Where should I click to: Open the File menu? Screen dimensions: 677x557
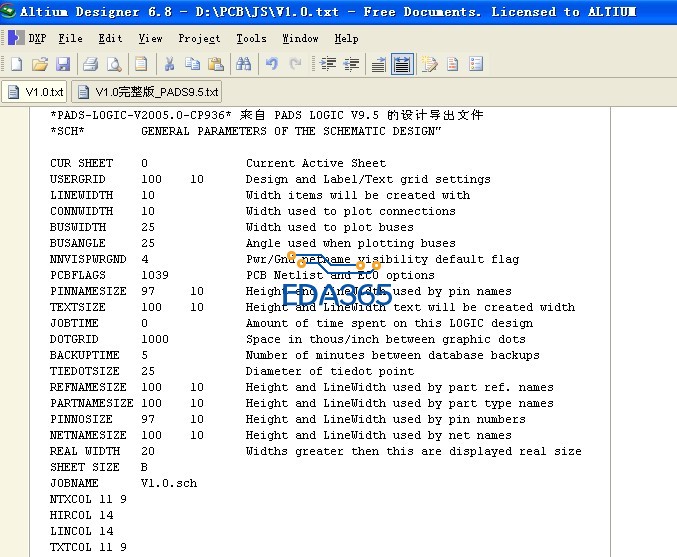[x=70, y=38]
